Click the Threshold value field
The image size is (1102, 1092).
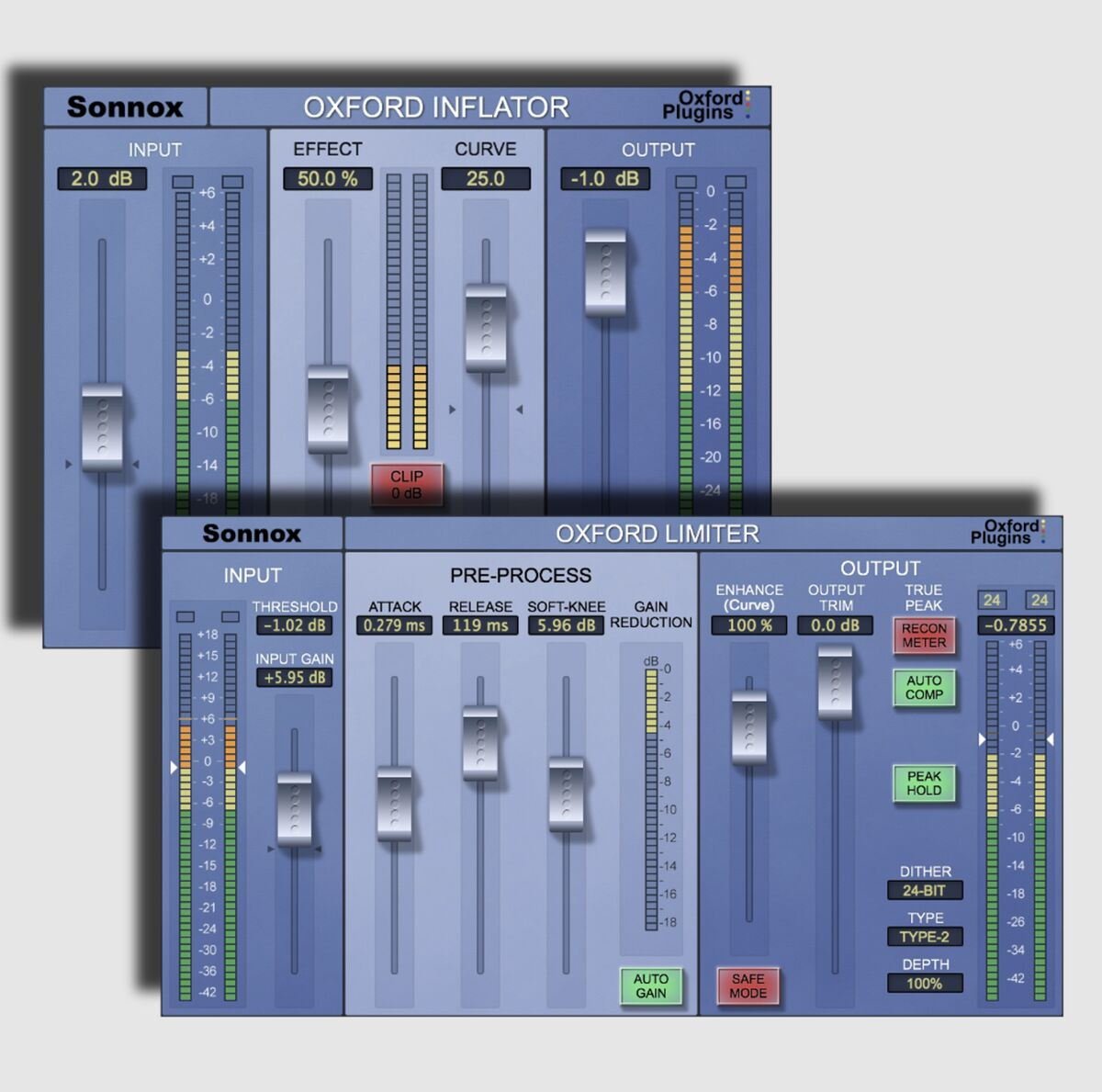(x=294, y=625)
